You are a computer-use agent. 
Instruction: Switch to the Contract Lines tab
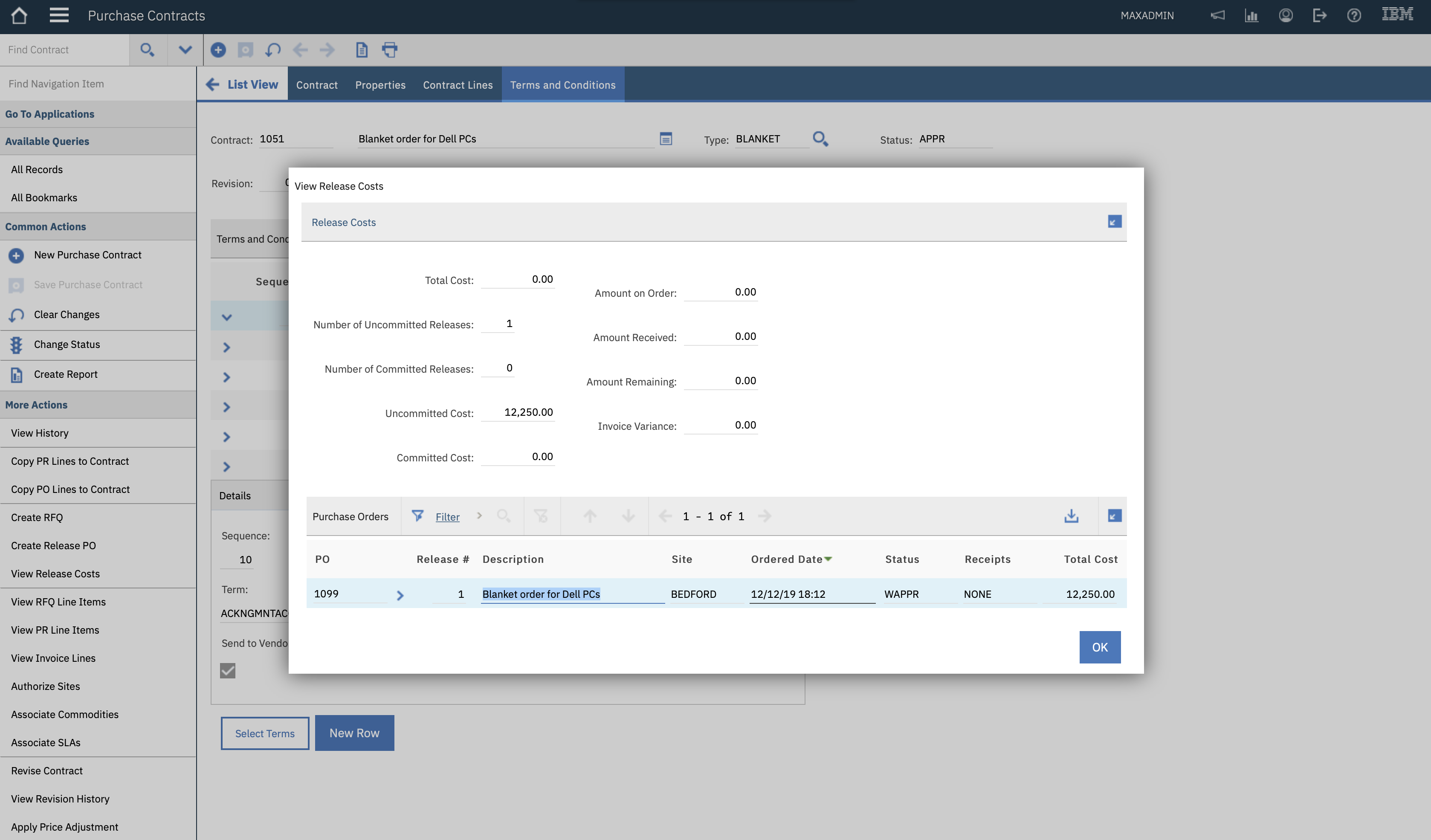[x=458, y=84]
